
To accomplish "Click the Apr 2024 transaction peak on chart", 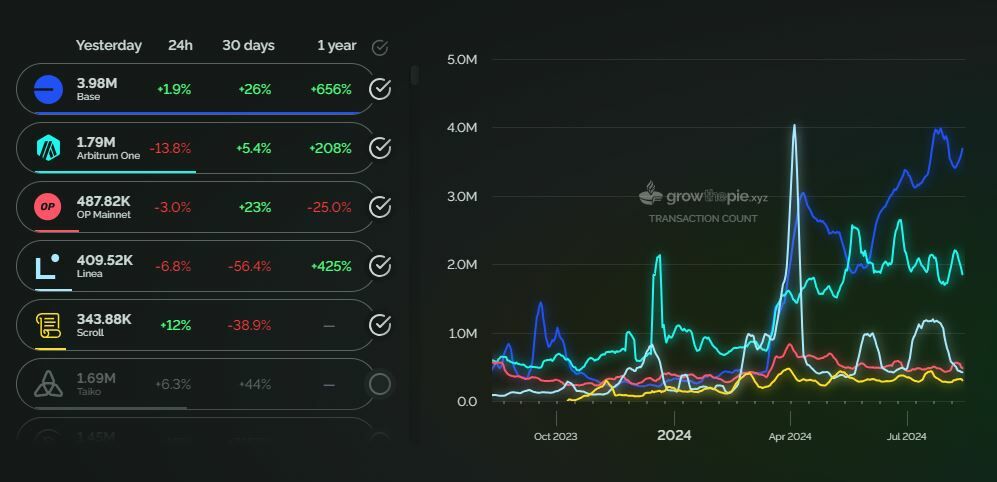I will (794, 127).
